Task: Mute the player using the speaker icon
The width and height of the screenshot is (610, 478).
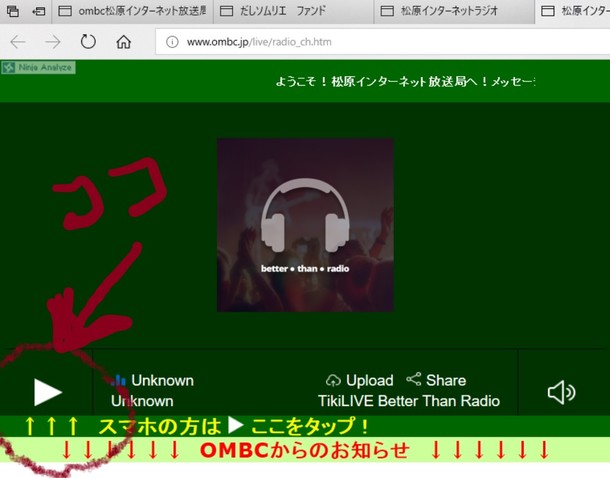Action: coord(561,391)
